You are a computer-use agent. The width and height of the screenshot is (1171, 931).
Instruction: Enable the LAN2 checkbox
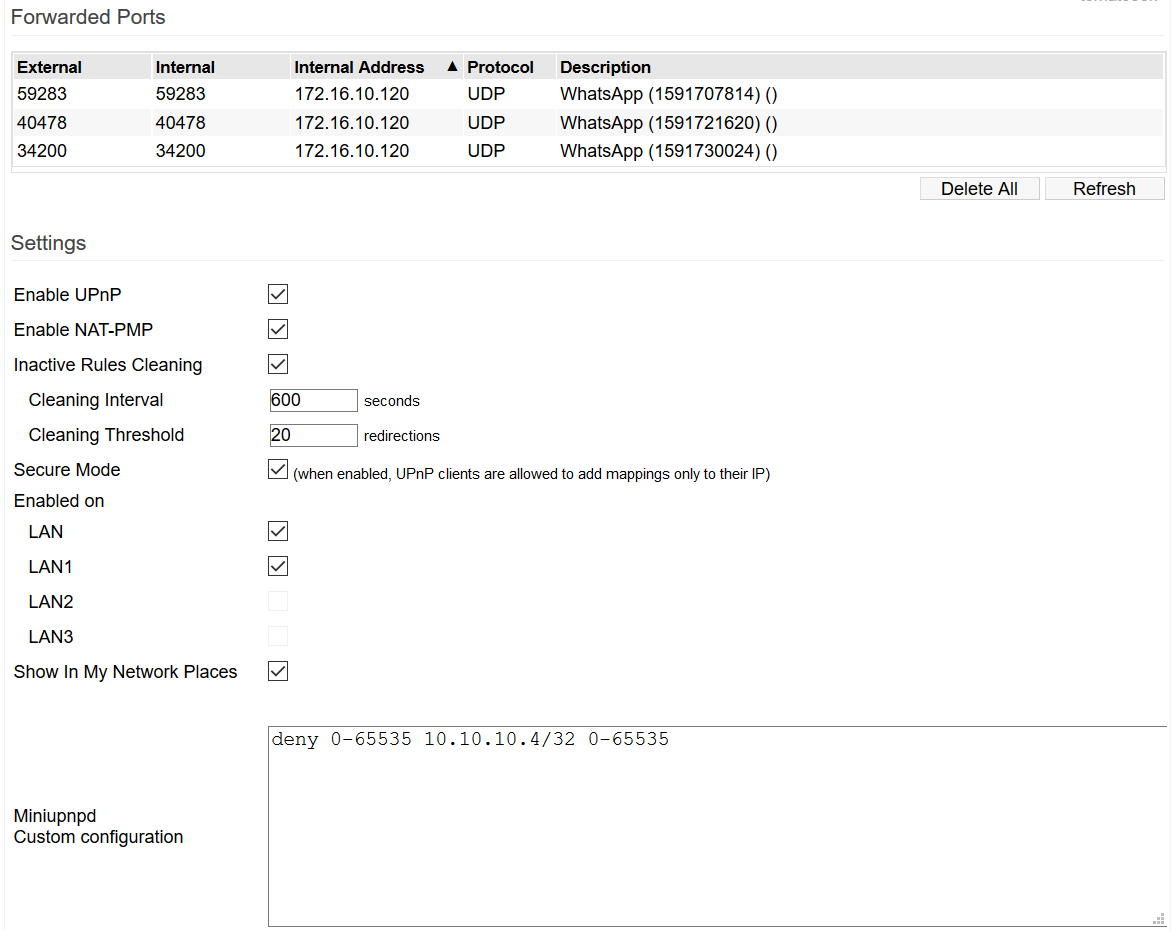(278, 602)
